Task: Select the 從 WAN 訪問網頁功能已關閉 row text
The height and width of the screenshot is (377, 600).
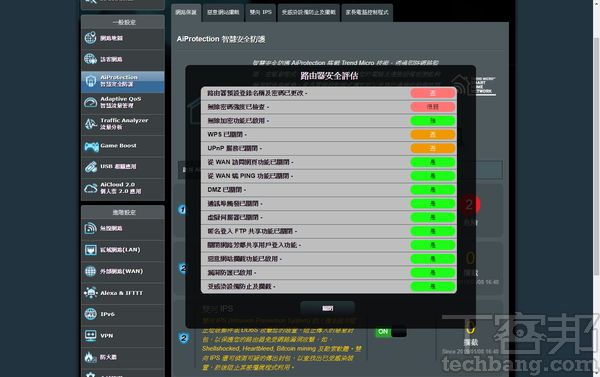Action: click(x=250, y=162)
